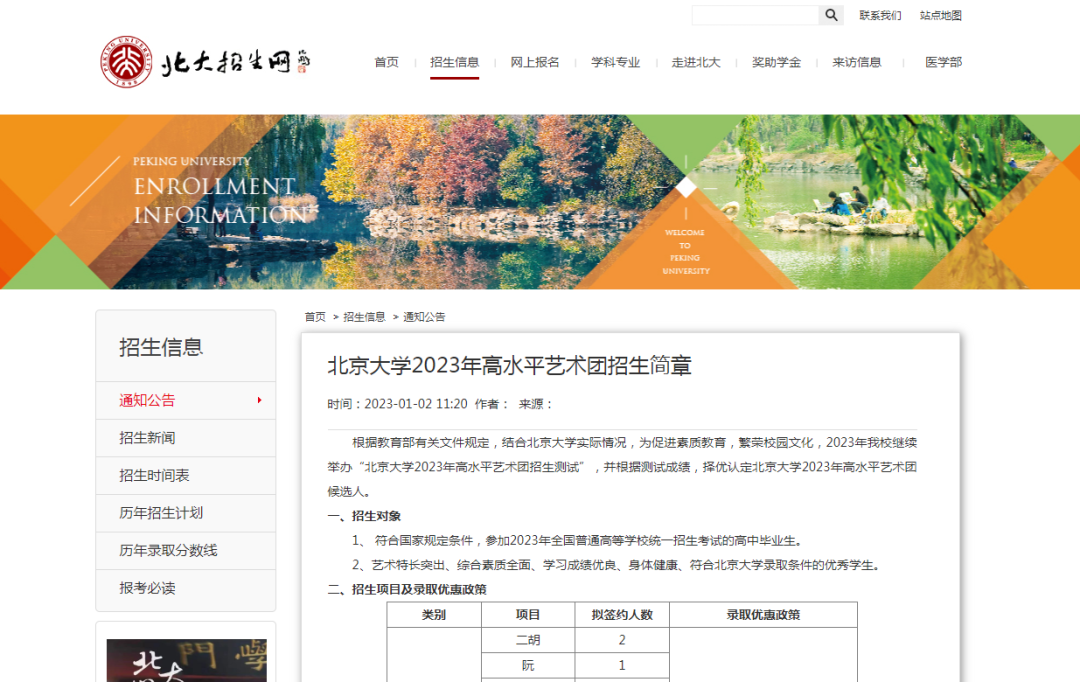This screenshot has height=682, width=1080.
Task: Visit the 来访信息 section
Action: [857, 61]
